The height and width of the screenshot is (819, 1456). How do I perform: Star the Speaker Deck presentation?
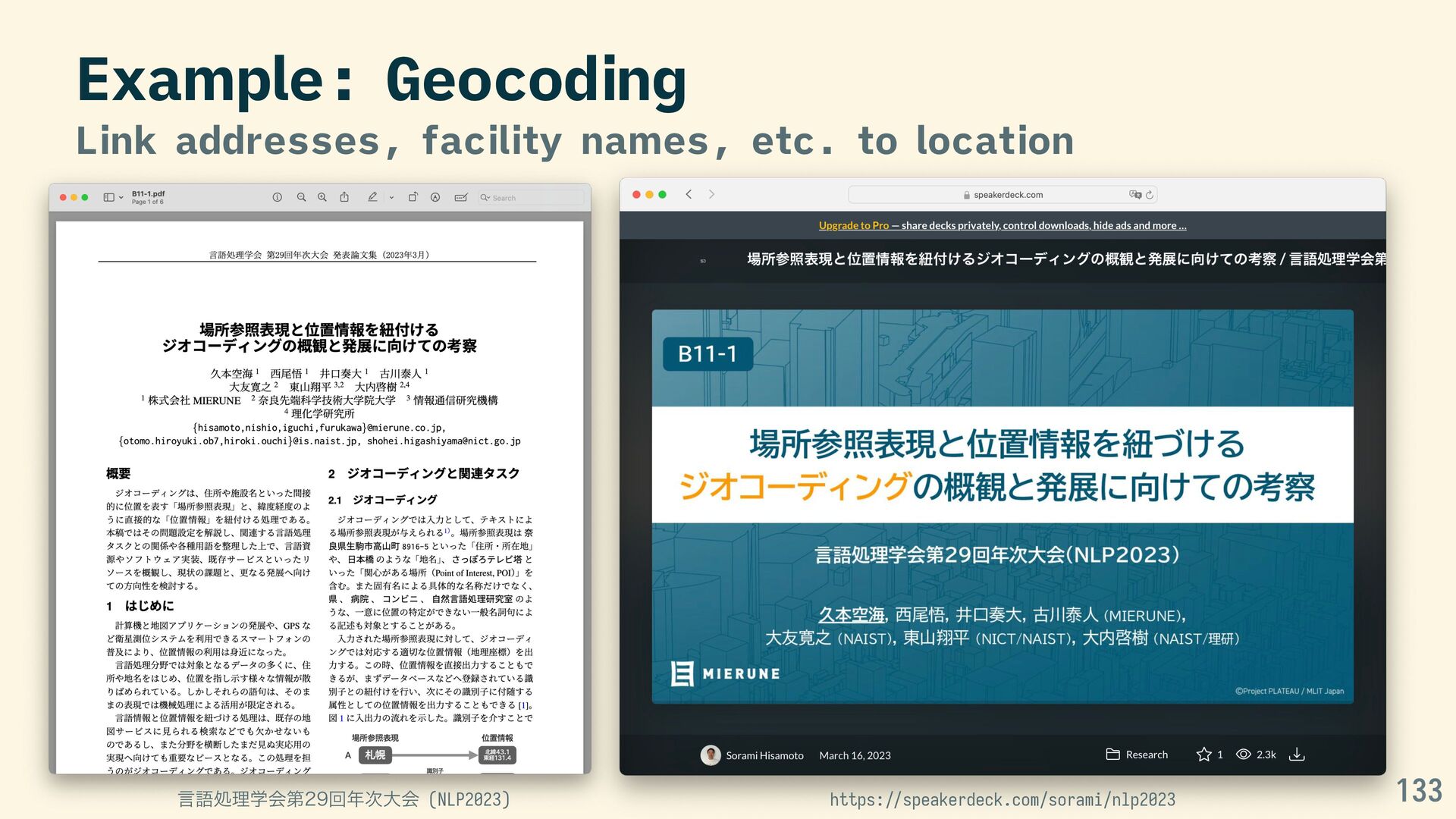coord(1203,755)
